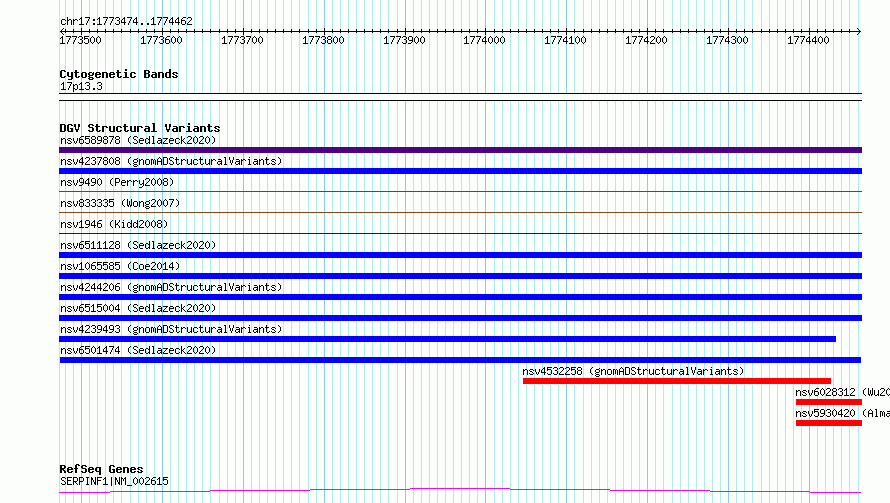Screen dimensions: 890x503
Task: Click ruler position 1773600
Action: (x=161, y=40)
